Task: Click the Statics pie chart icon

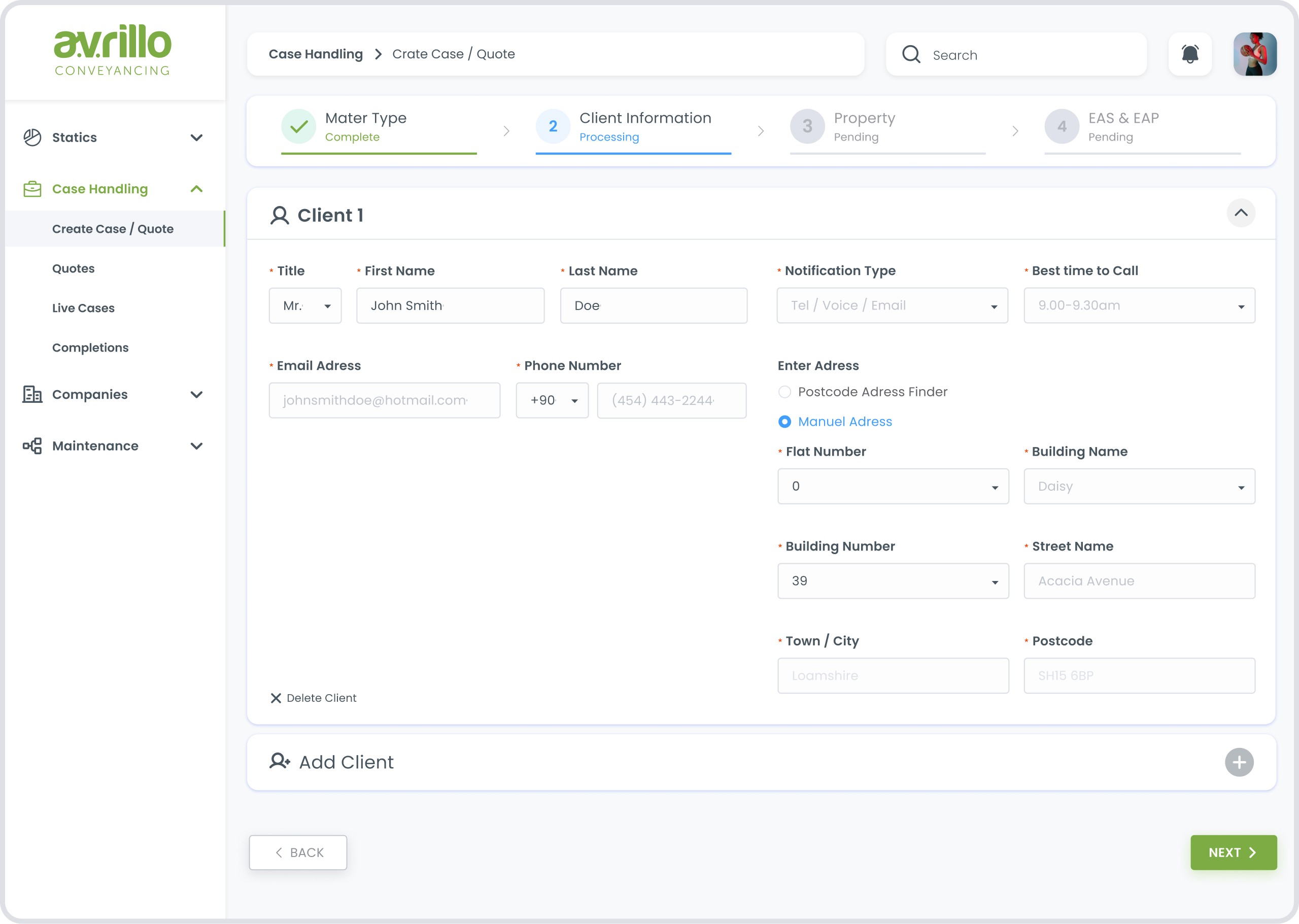Action: pos(32,137)
